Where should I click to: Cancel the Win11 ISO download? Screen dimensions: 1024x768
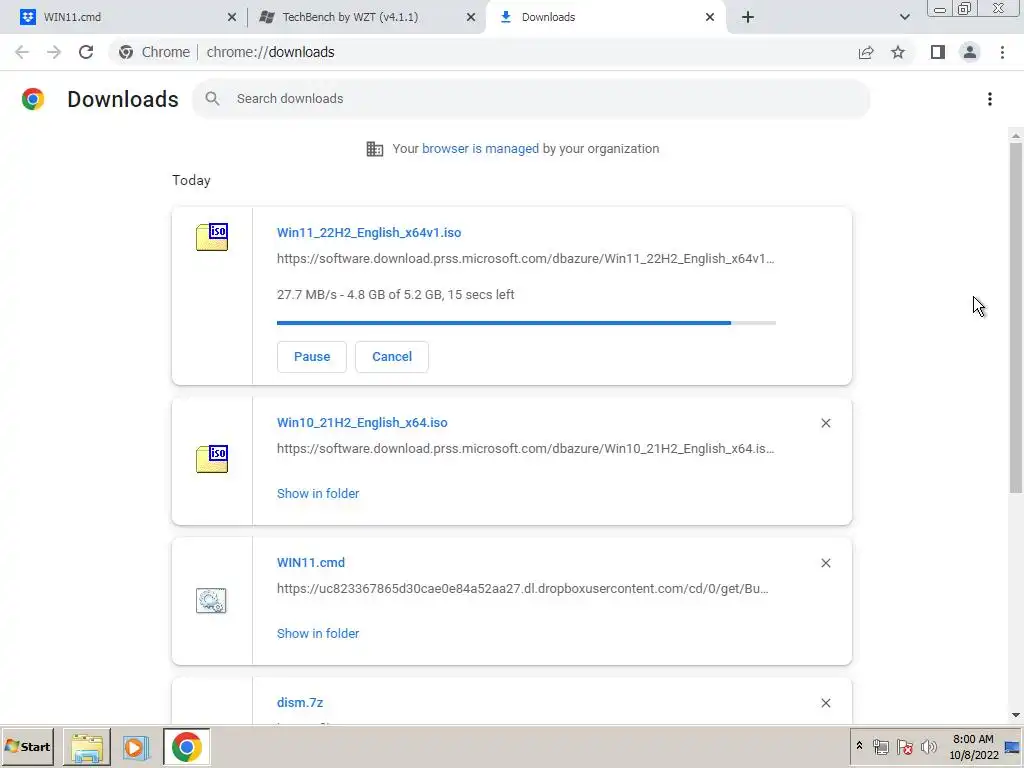[x=392, y=357]
